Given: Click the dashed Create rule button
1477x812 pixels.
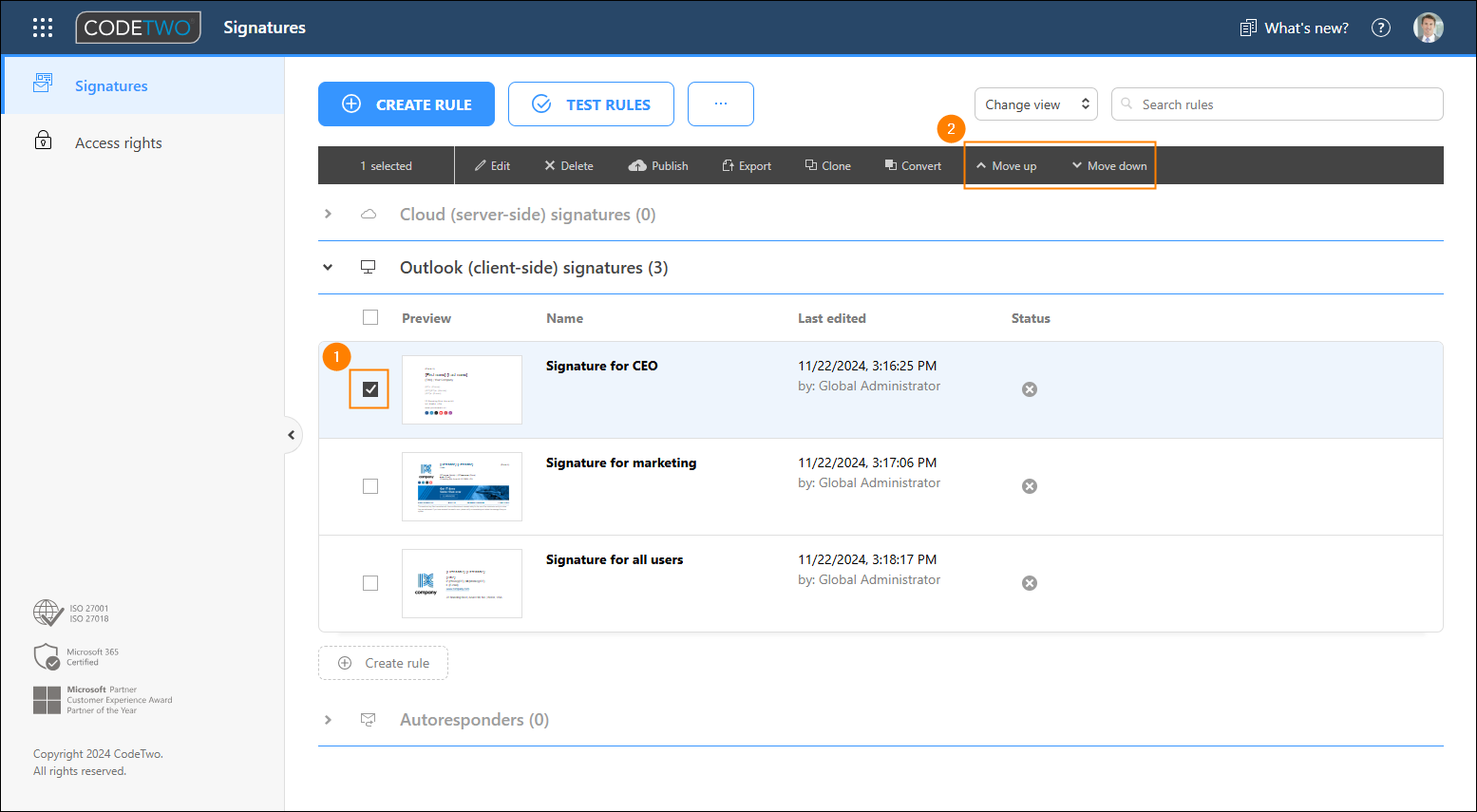Looking at the screenshot, I should [383, 663].
